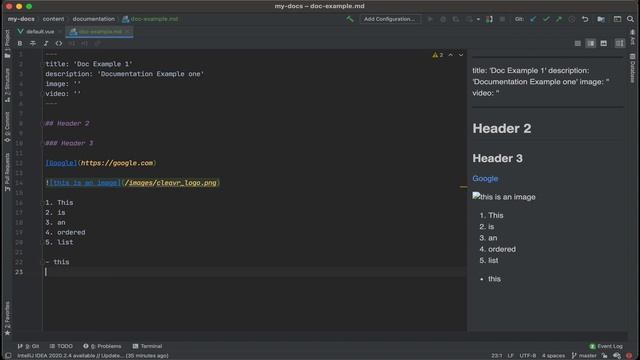Apply italic formatting
This screenshot has width=640, height=360.
pos(46,43)
